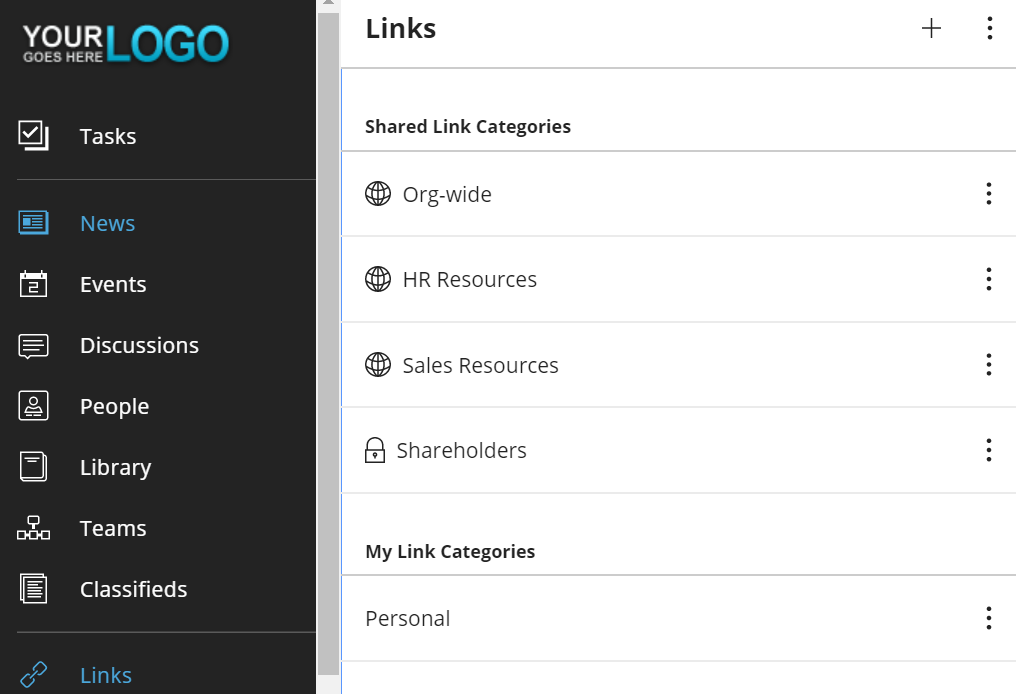Click the People contact card icon

pos(33,406)
